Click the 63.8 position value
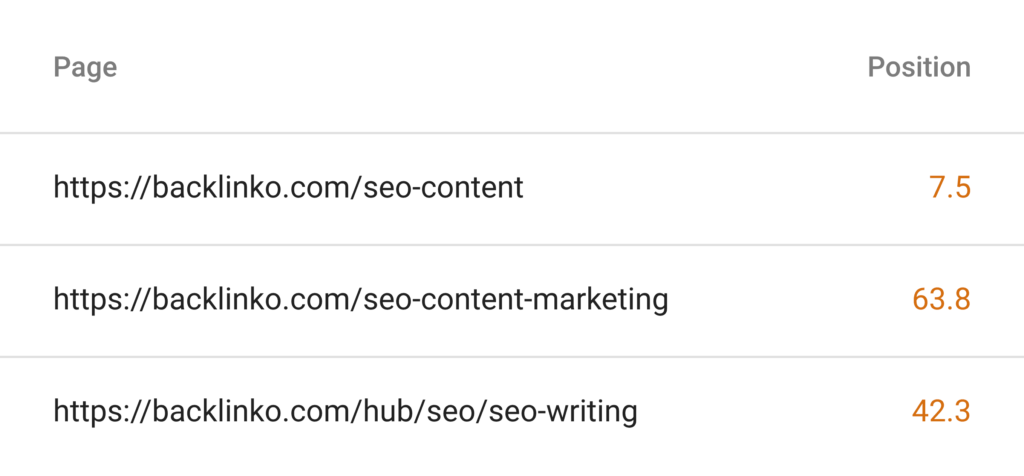Screen dimensions: 1024x476 [941, 299]
